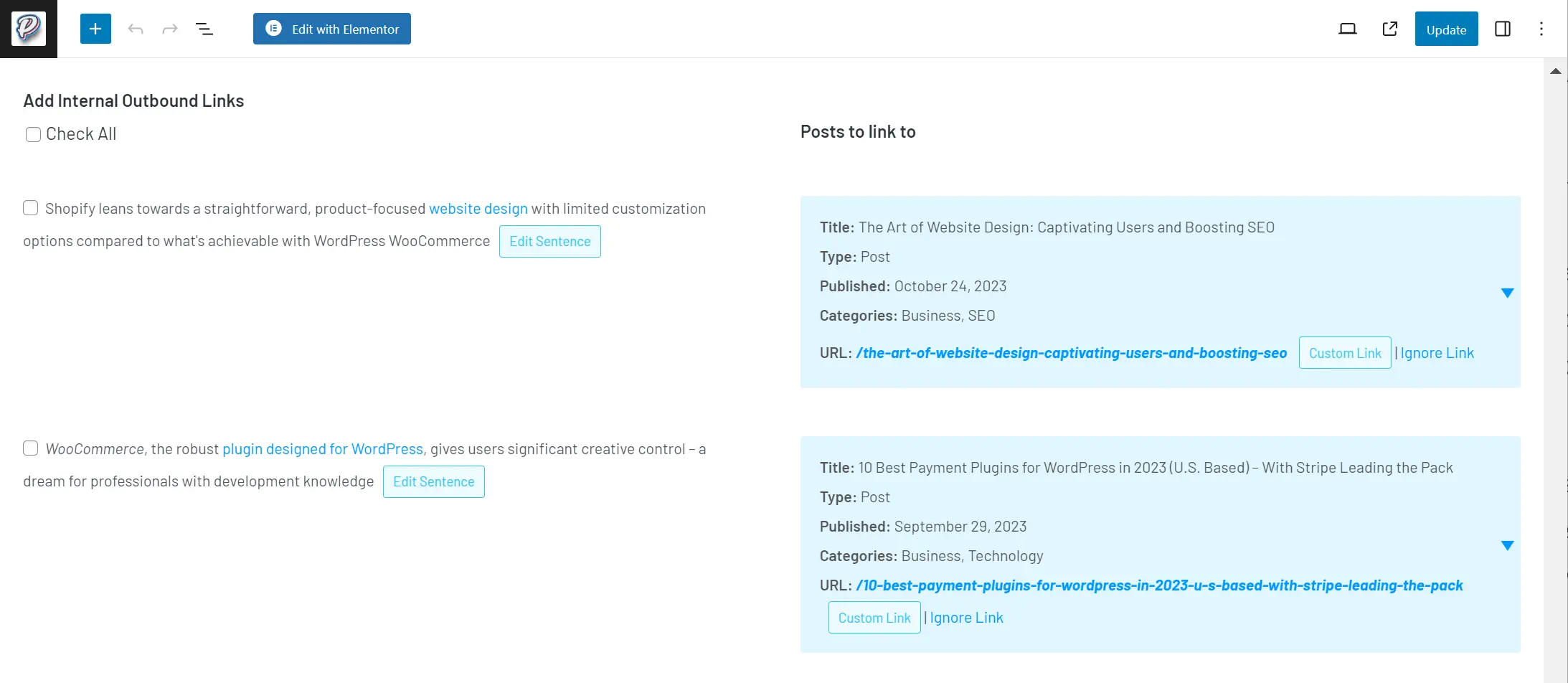Click the Update button

pyautogui.click(x=1446, y=29)
